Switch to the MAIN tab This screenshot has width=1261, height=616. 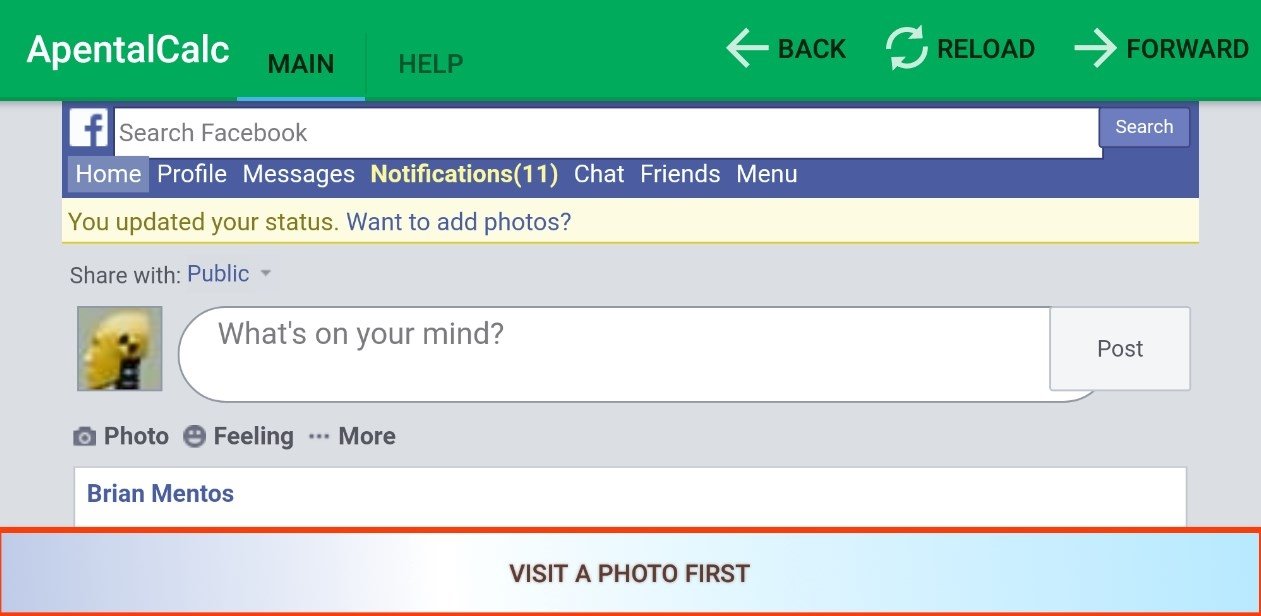[x=301, y=65]
